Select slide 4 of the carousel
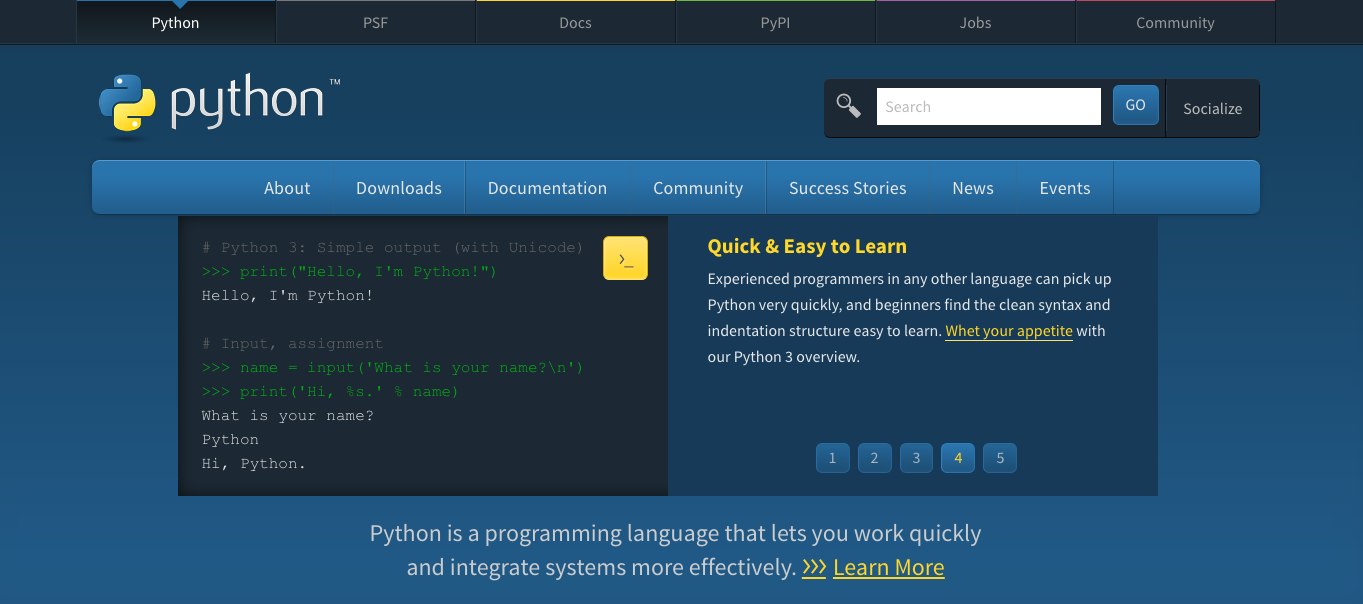 (958, 458)
